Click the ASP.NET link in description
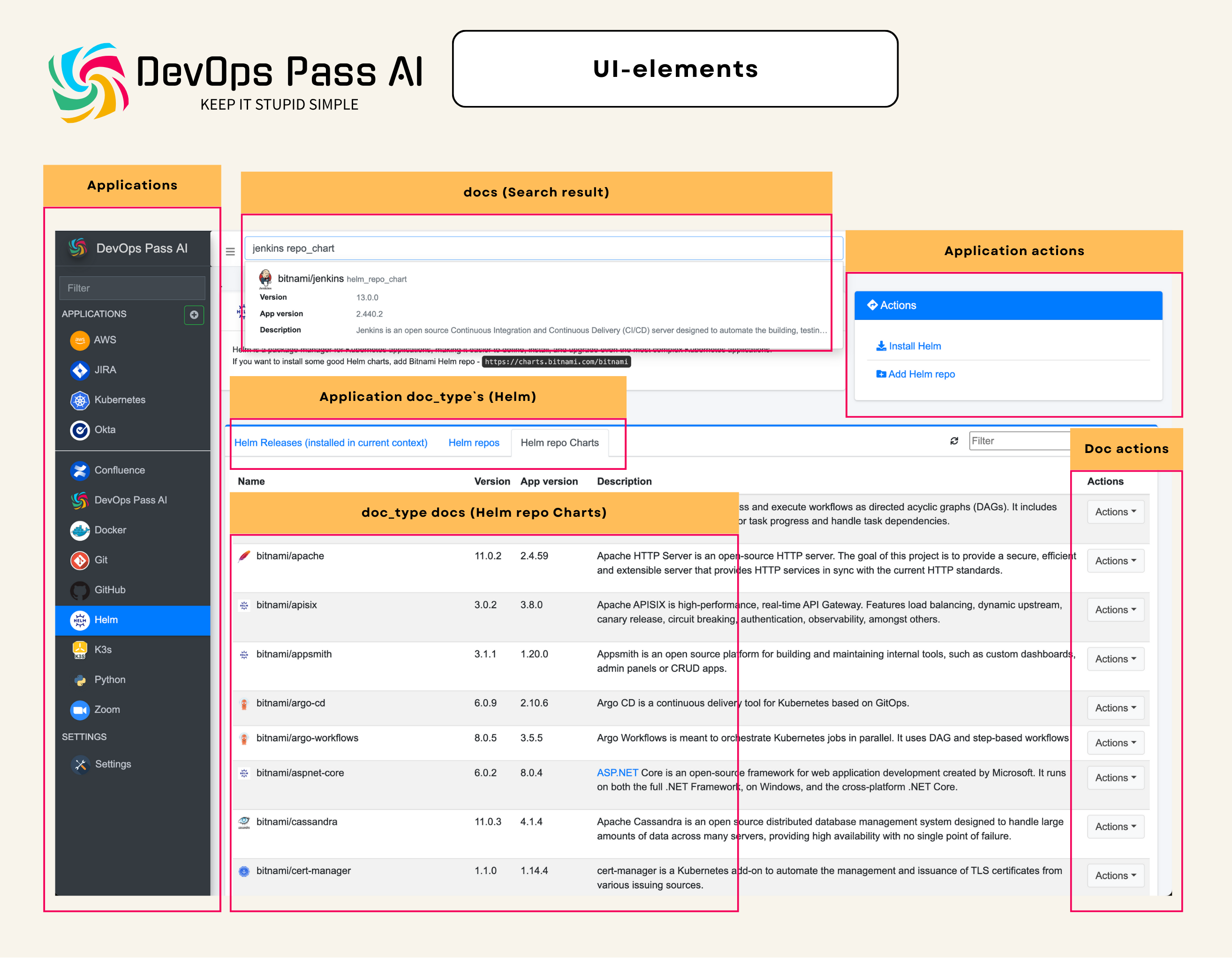1232x958 pixels. 617,773
